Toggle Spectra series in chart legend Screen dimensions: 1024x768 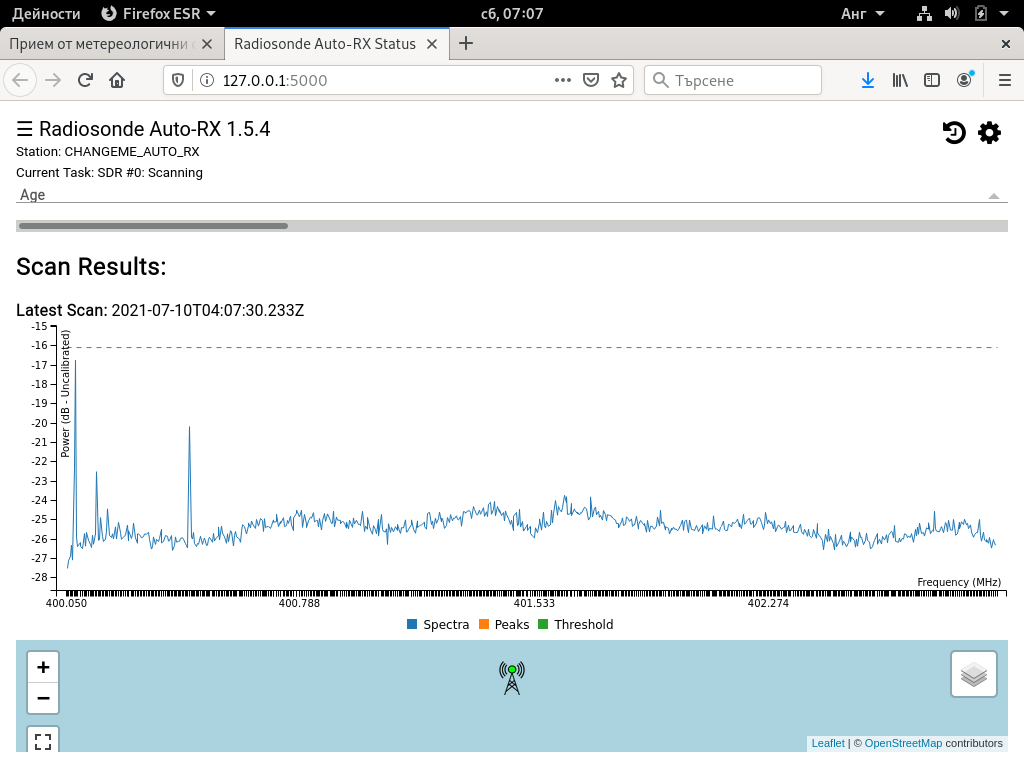[438, 624]
